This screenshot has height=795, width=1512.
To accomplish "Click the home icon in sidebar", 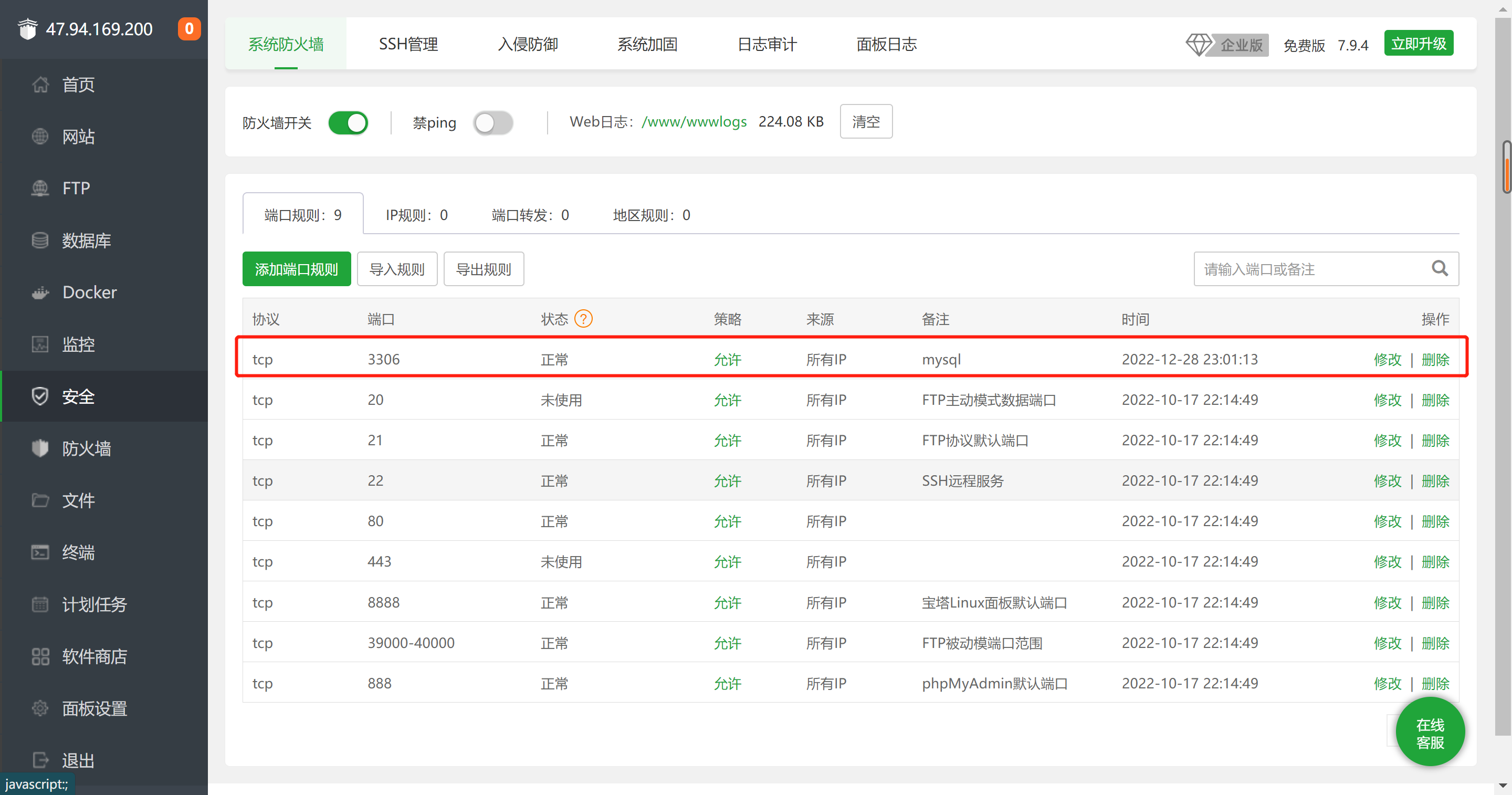I will pos(40,85).
